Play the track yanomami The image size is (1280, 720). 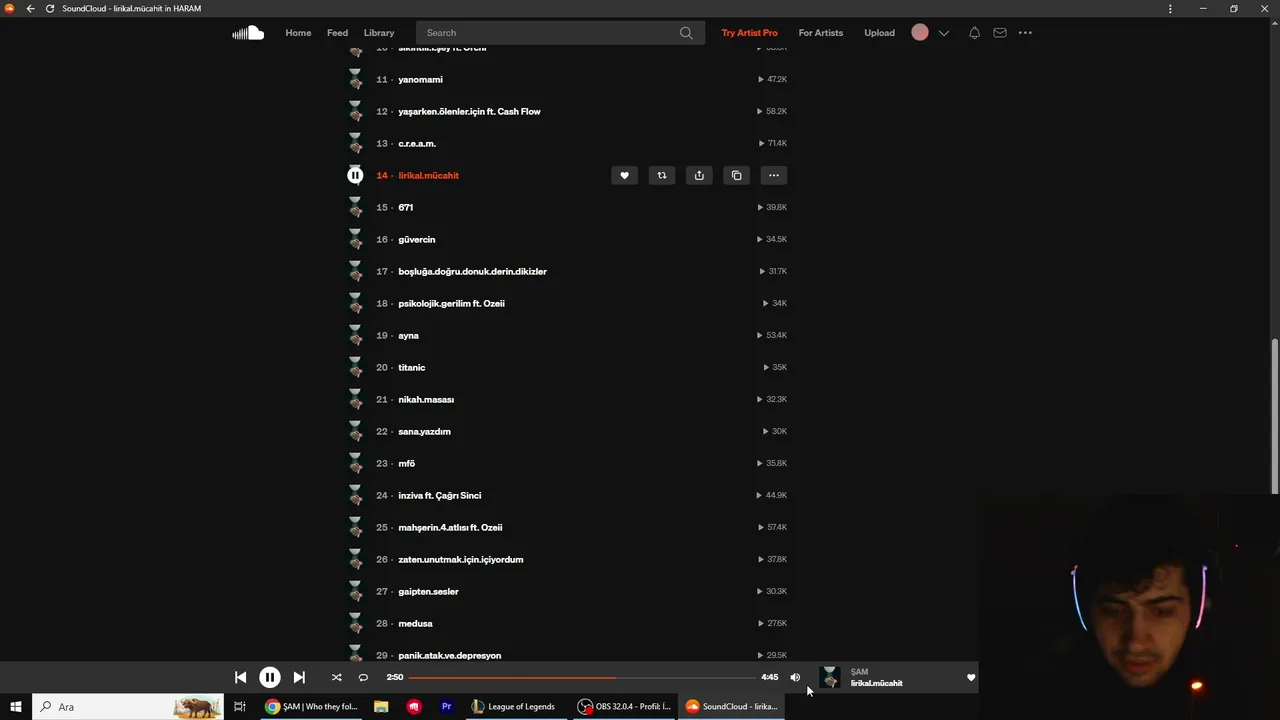pos(420,79)
